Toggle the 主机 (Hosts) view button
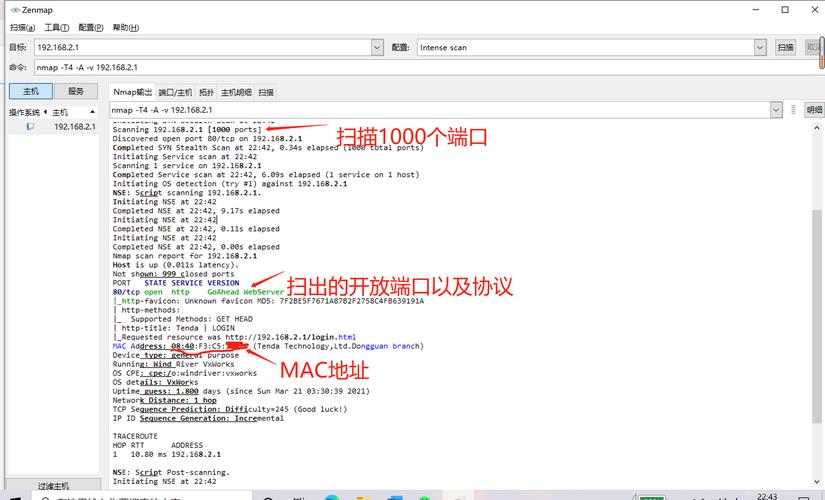 click(31, 91)
